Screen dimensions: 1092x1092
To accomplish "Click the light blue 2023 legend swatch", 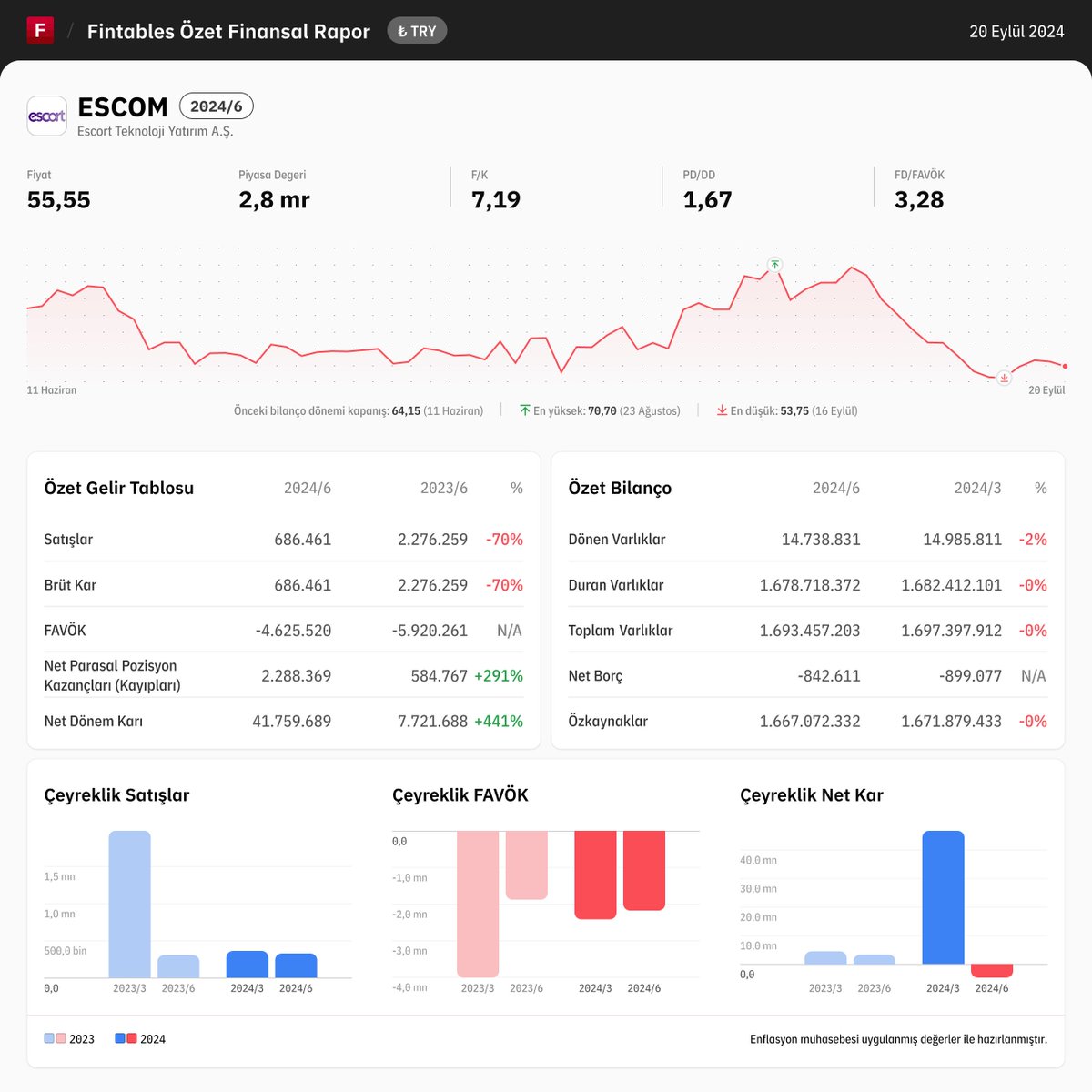I will tap(49, 1038).
